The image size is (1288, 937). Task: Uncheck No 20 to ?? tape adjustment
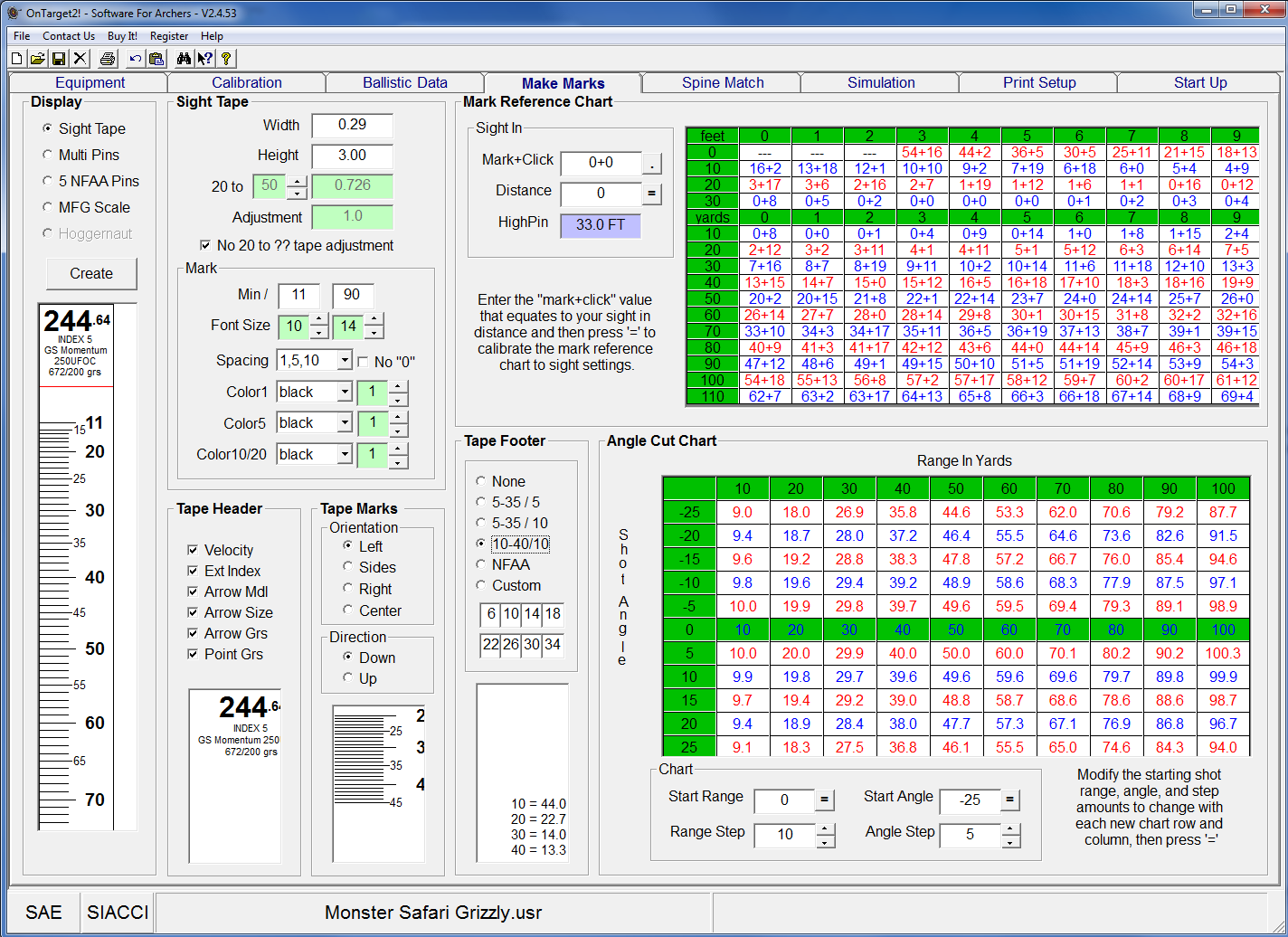pyautogui.click(x=205, y=245)
